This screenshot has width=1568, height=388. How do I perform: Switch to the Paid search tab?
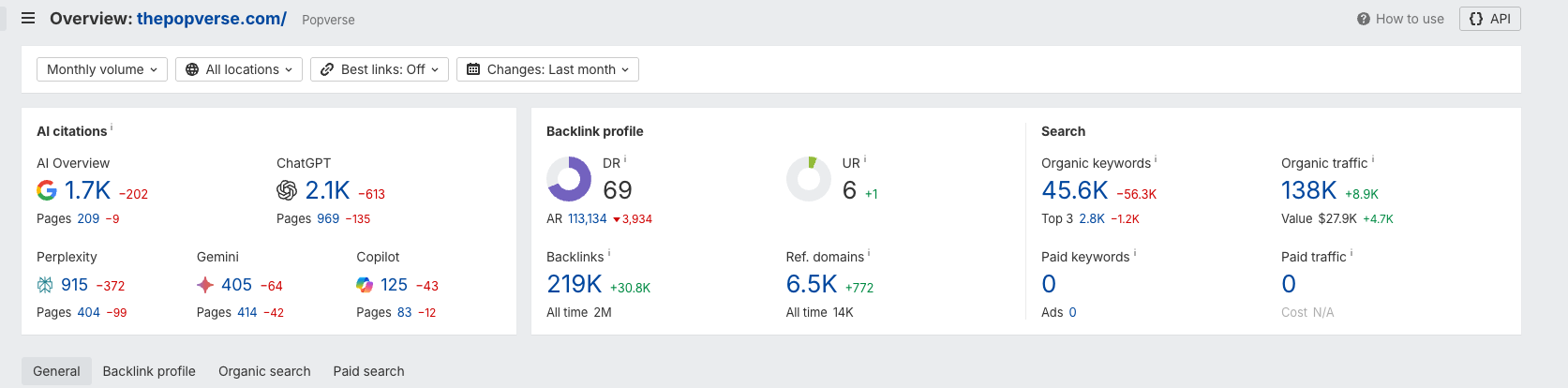coord(368,371)
